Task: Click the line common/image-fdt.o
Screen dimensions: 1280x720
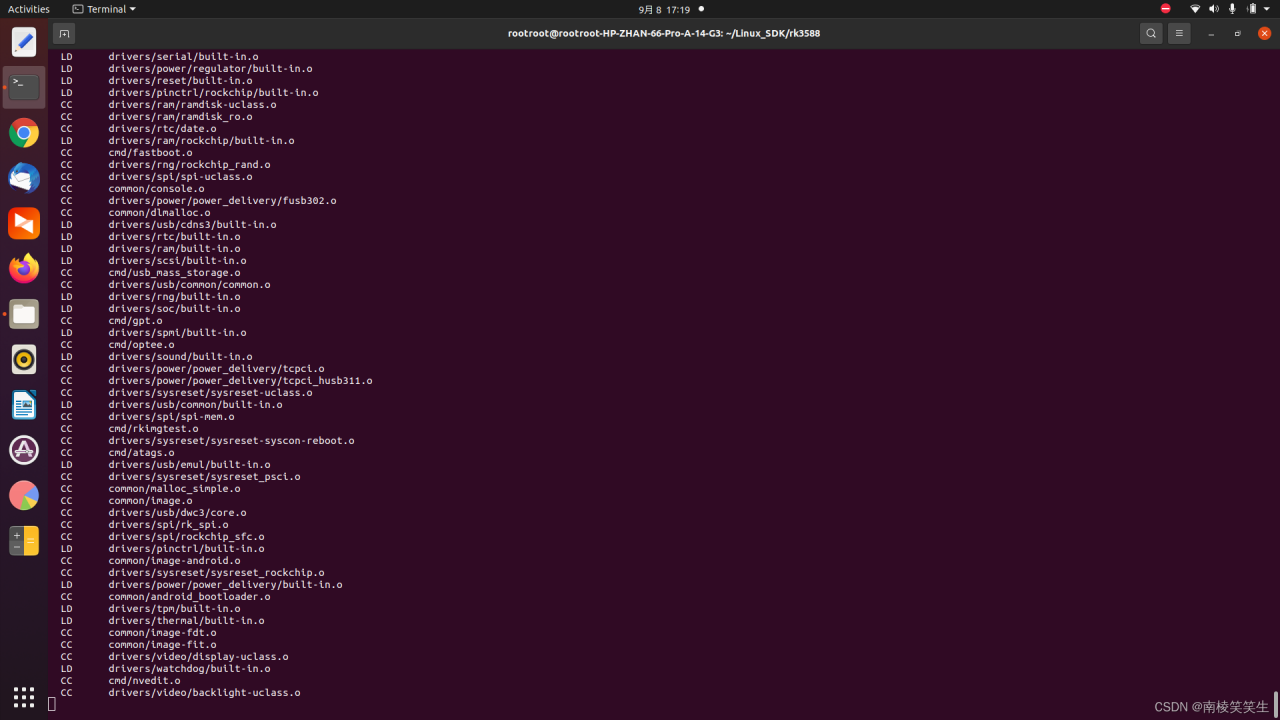Action: coord(163,633)
